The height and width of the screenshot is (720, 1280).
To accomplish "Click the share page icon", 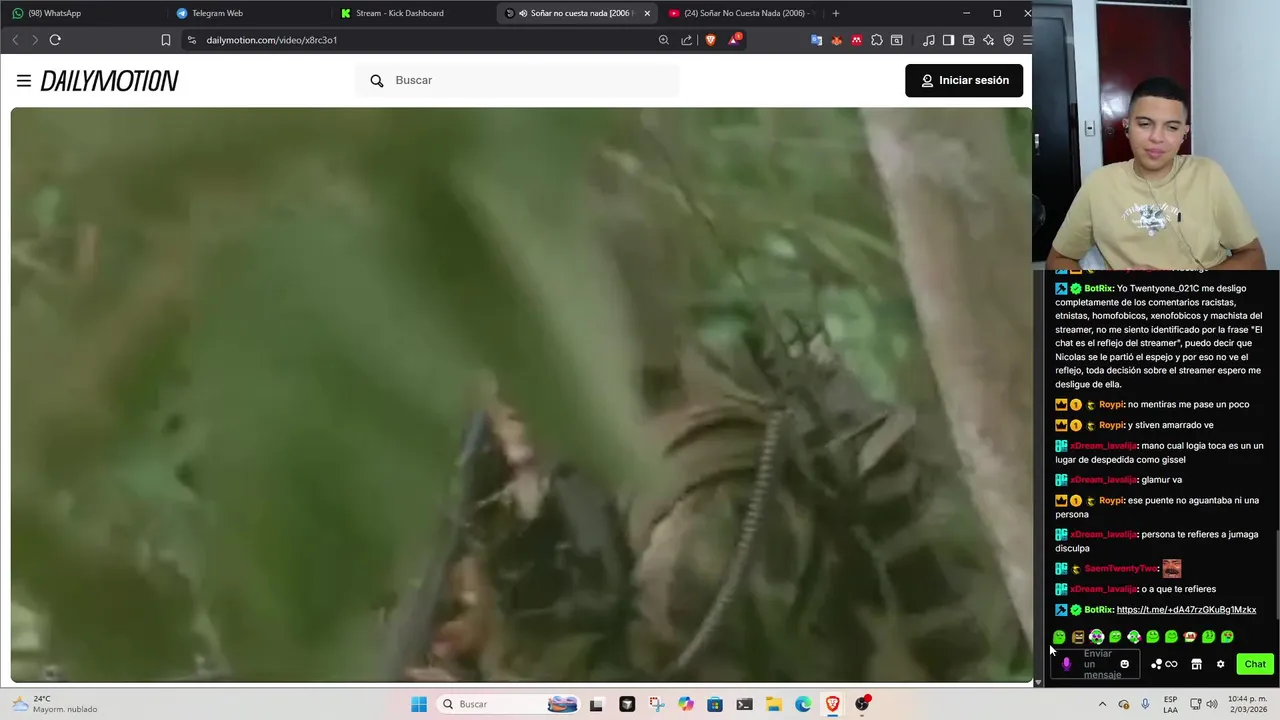I will pyautogui.click(x=687, y=40).
